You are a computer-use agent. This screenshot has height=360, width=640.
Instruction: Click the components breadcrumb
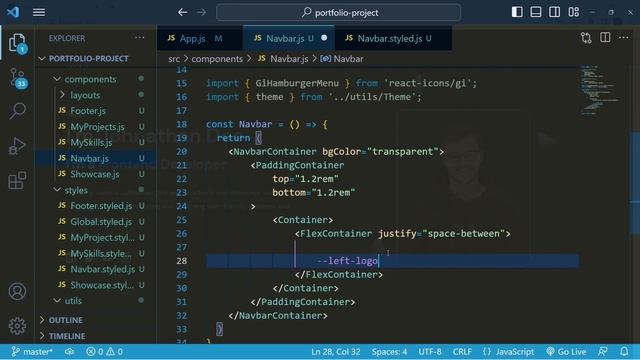217,59
